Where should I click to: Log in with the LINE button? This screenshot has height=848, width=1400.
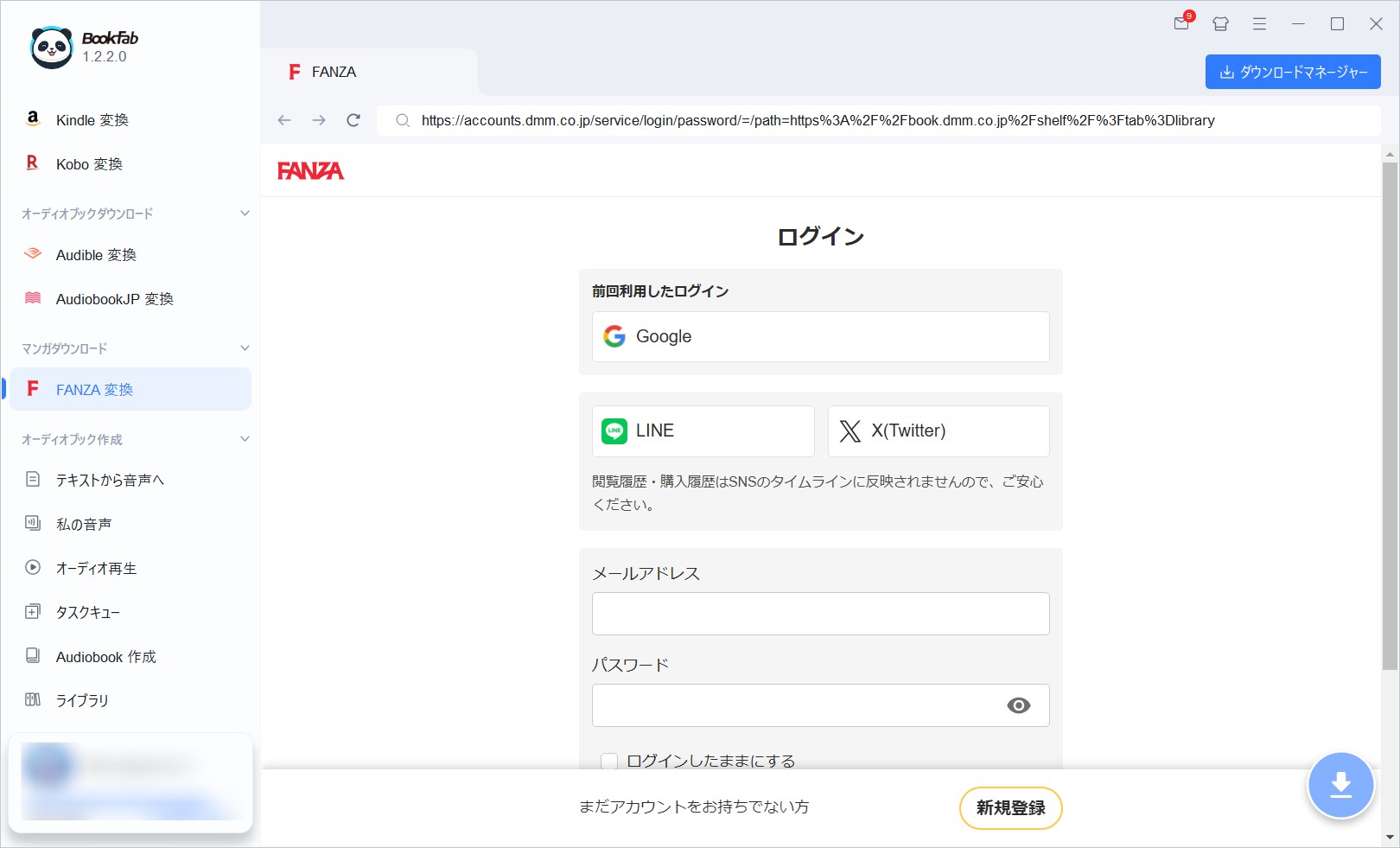703,430
